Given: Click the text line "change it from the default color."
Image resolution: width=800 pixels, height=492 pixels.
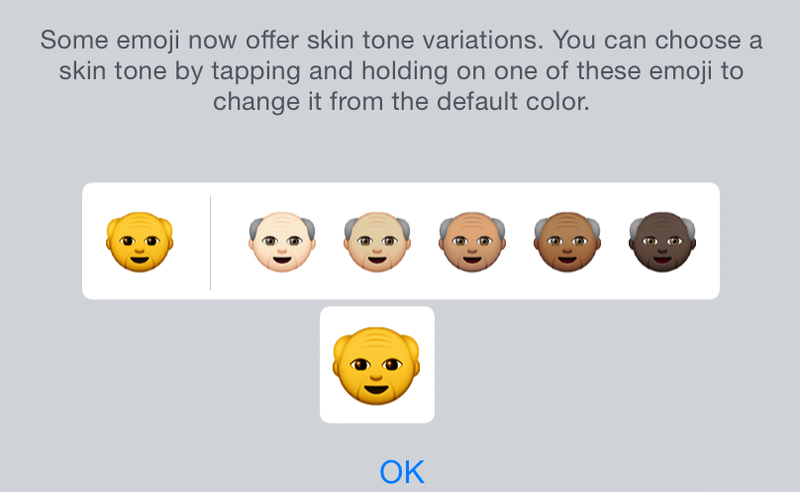Looking at the screenshot, I should (x=401, y=102).
